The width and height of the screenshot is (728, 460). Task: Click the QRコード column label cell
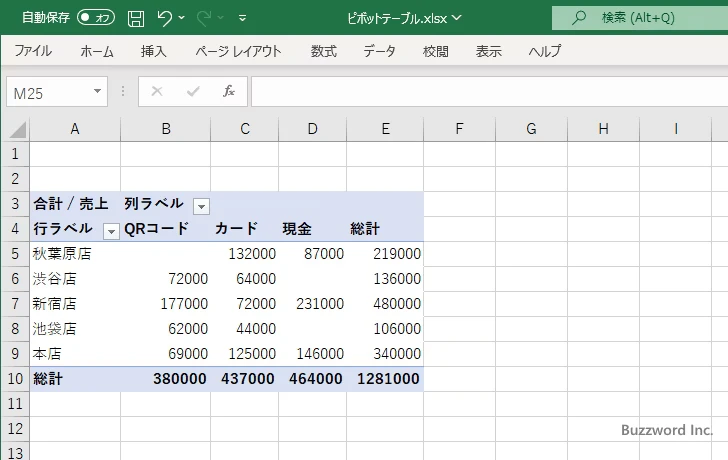click(x=165, y=229)
